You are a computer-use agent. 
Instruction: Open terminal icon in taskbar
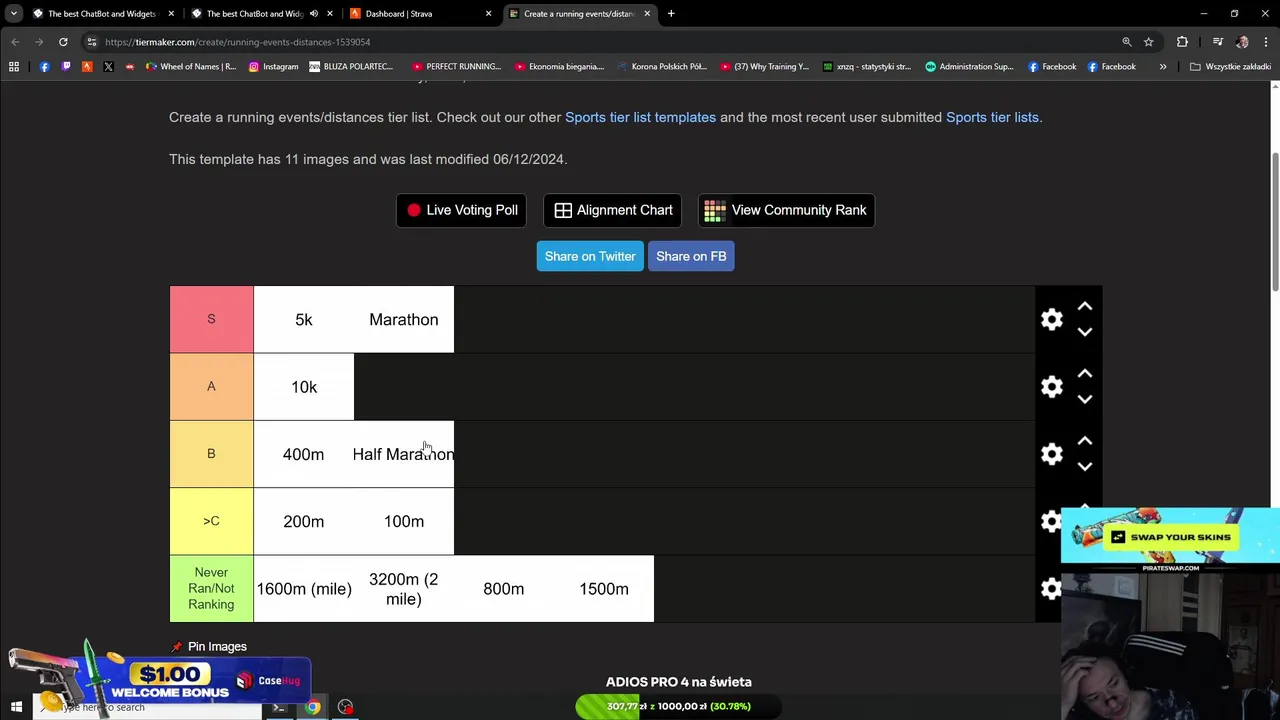coord(279,707)
